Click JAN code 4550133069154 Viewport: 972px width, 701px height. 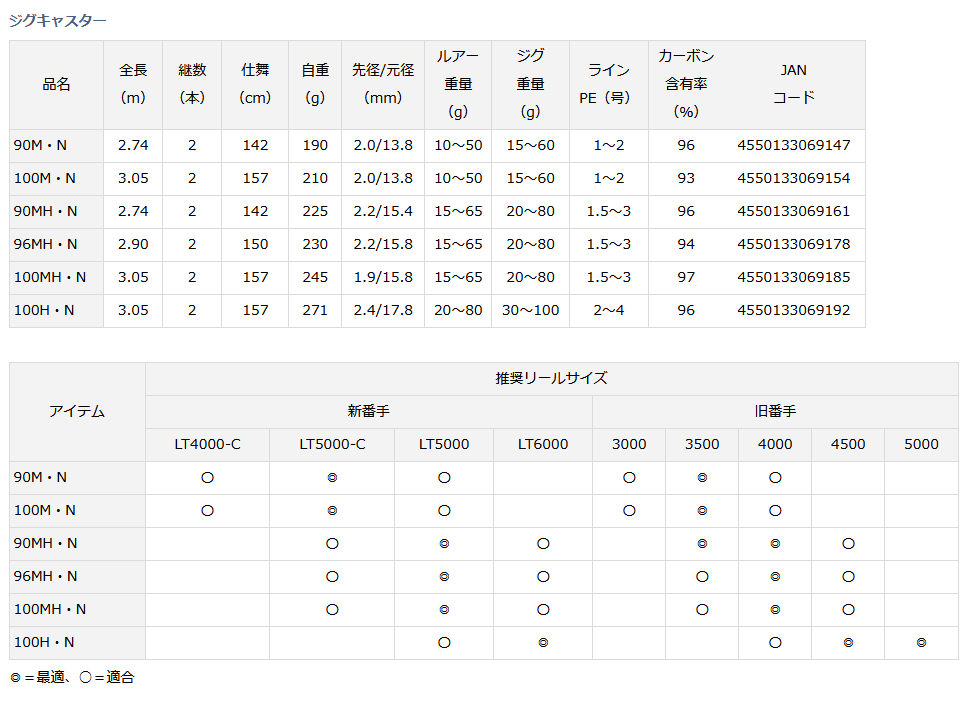click(793, 178)
